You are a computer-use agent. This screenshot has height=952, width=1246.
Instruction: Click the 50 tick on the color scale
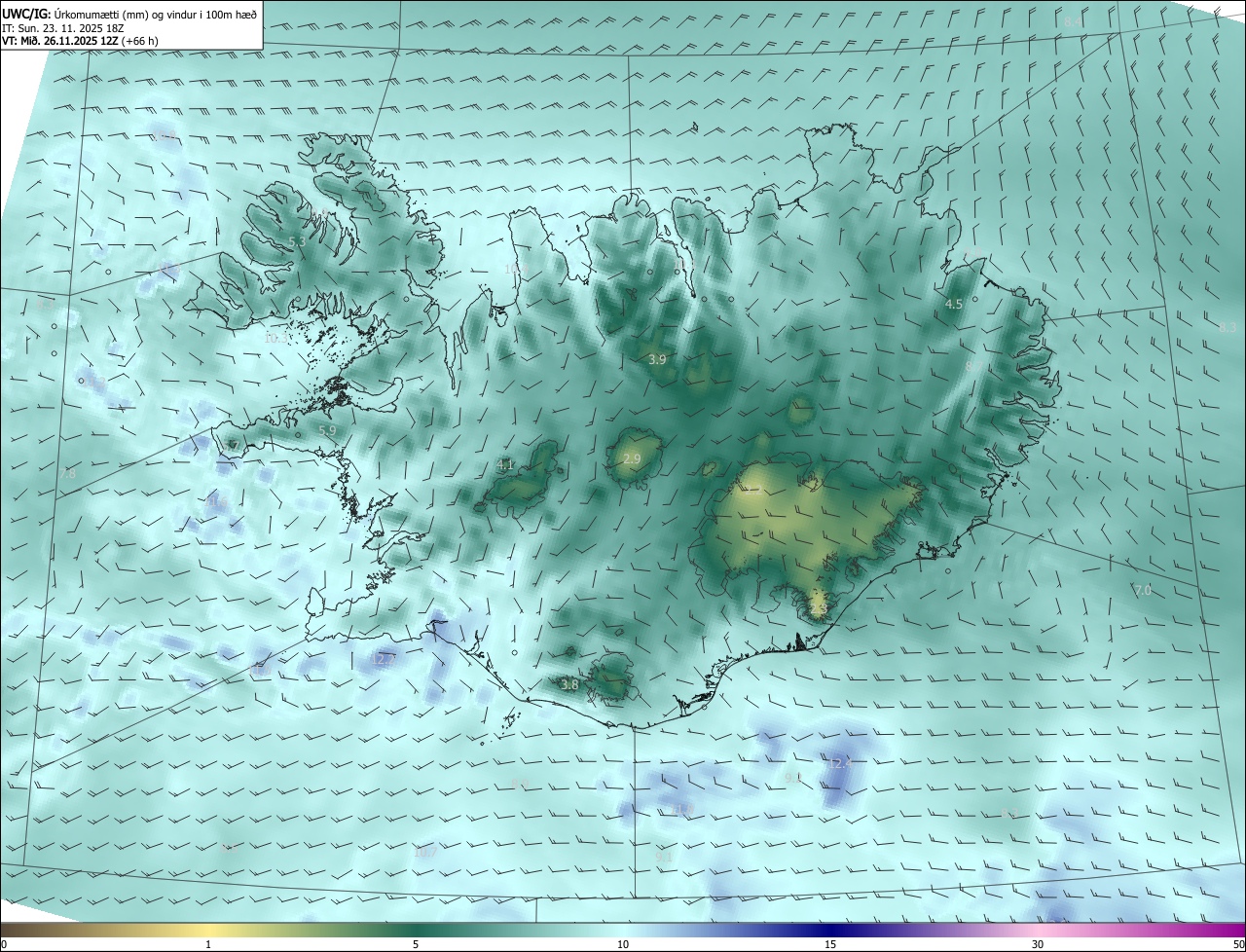pyautogui.click(x=1238, y=944)
